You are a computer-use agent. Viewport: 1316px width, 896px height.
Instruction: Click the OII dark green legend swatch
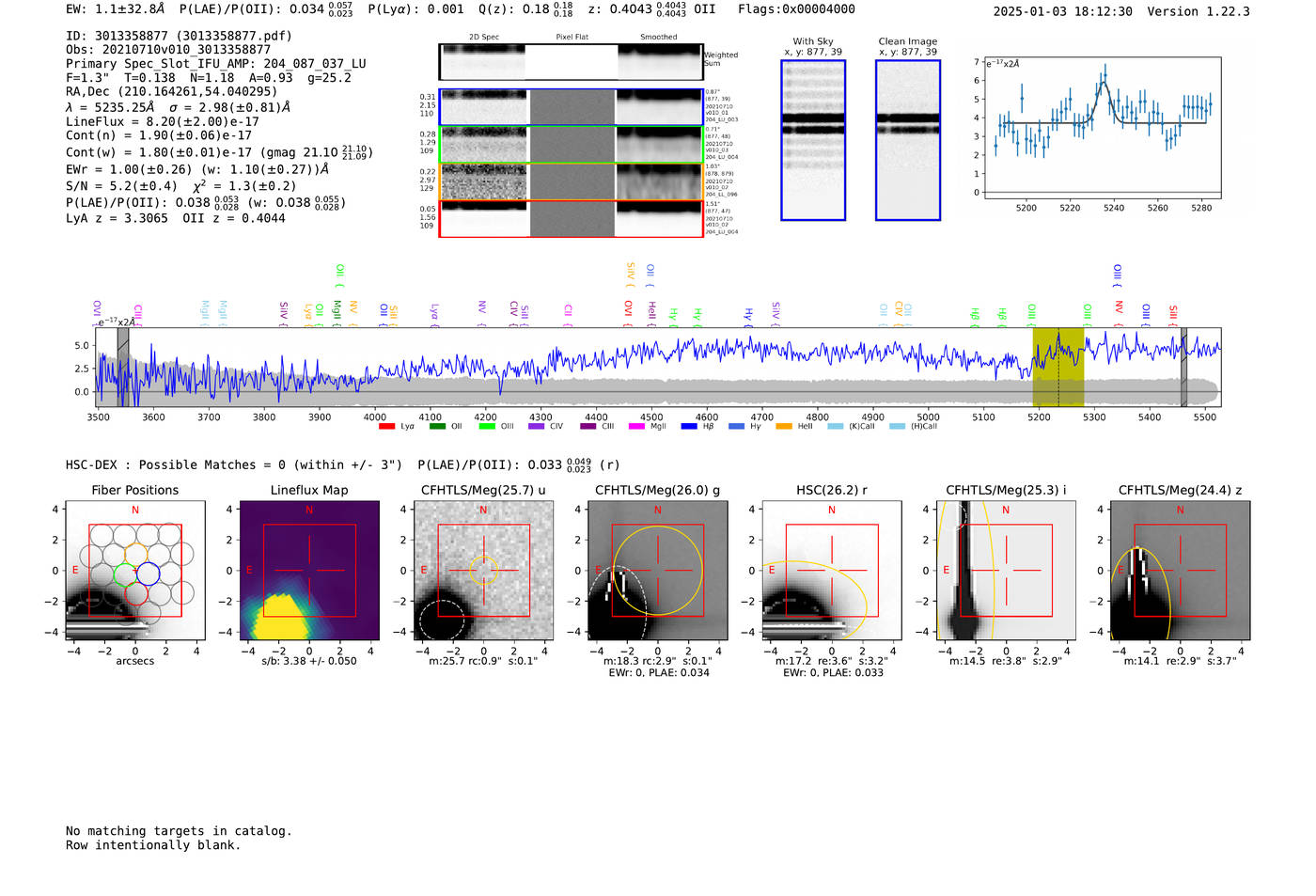click(437, 426)
